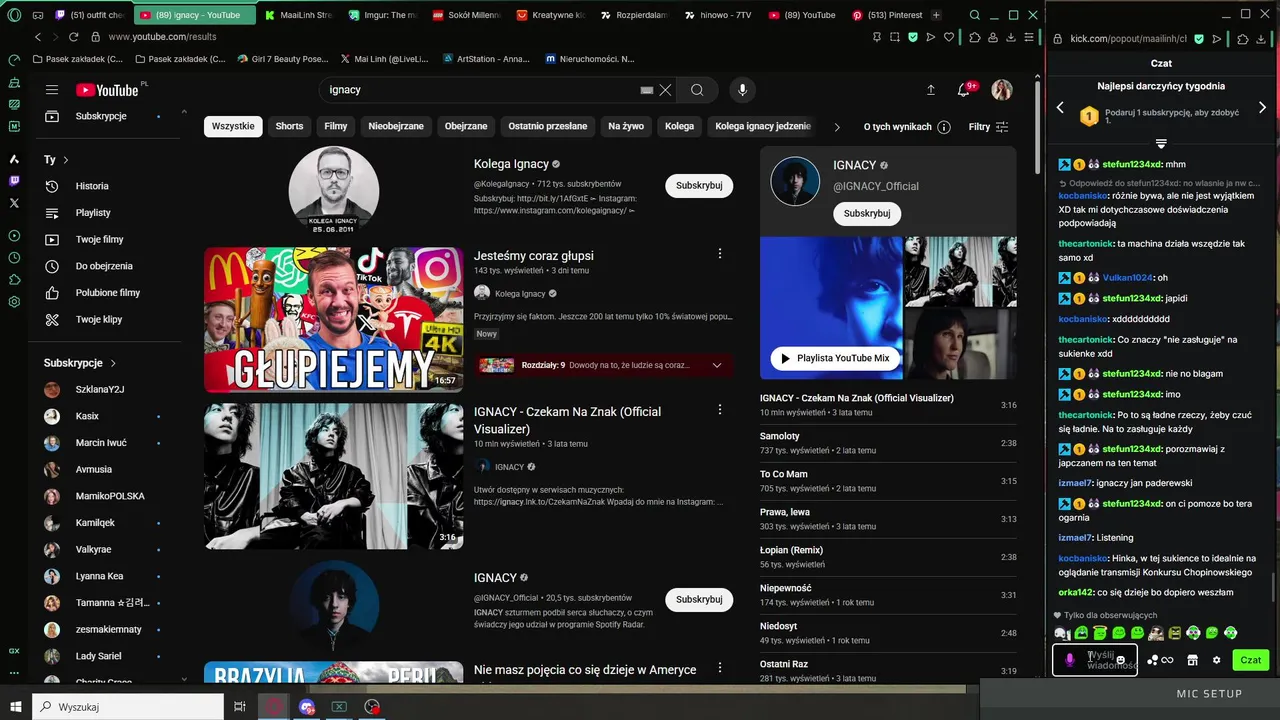Image resolution: width=1280 pixels, height=720 pixels.
Task: Open the ArtStation bookmark
Action: pyautogui.click(x=486, y=59)
